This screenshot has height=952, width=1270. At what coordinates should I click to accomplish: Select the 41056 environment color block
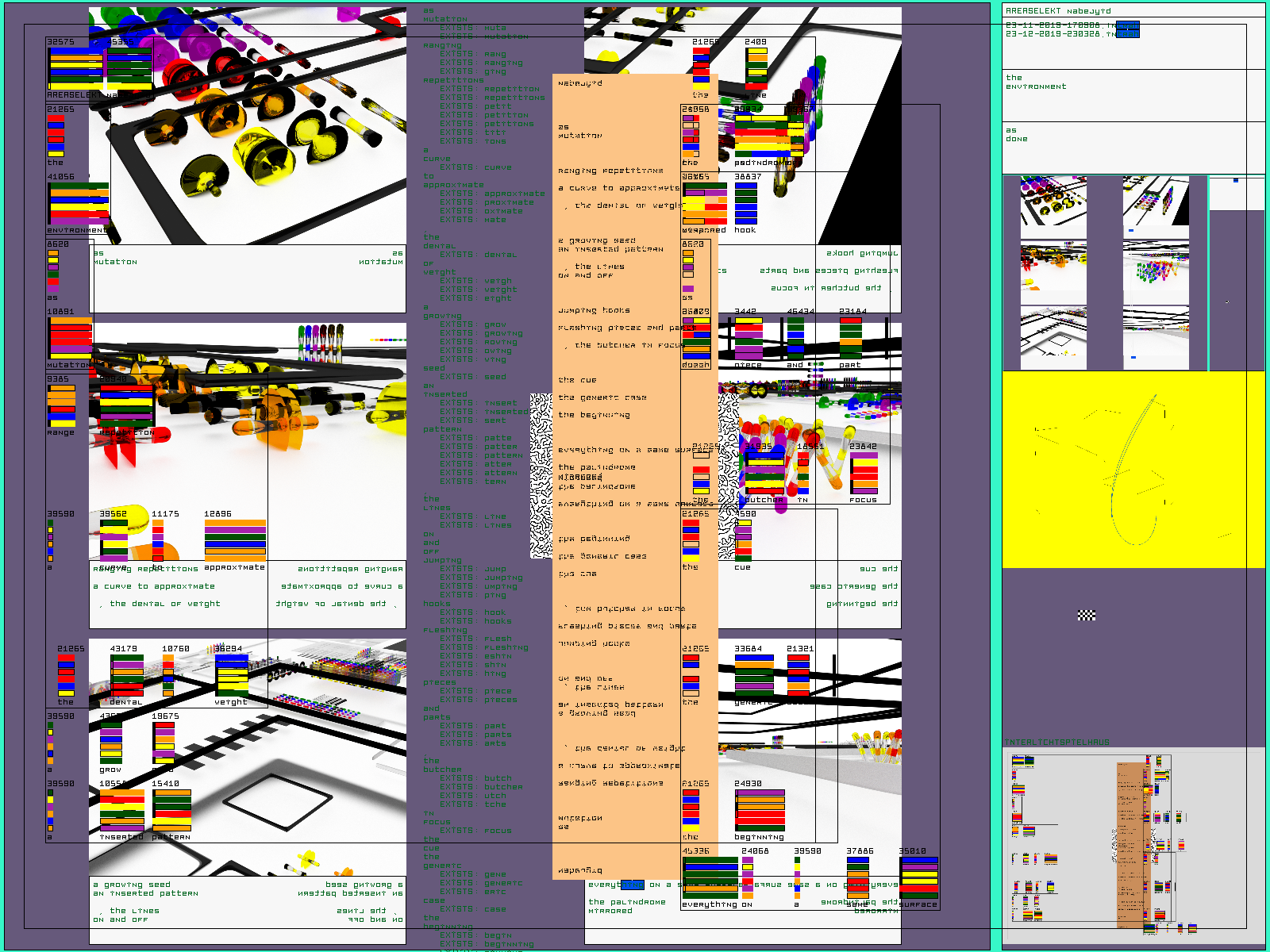coord(79,204)
